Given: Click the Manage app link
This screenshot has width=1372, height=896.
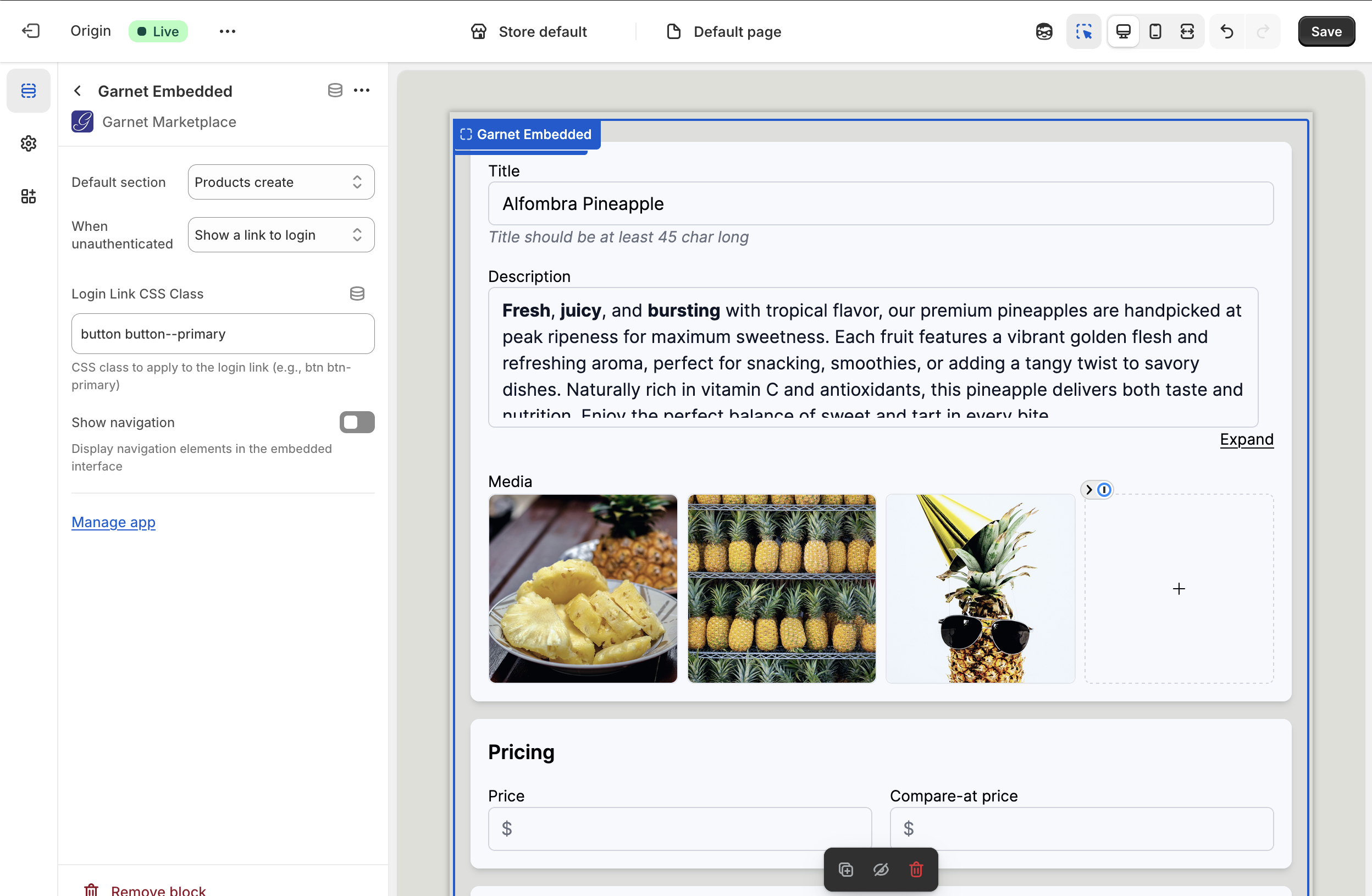Looking at the screenshot, I should (x=114, y=522).
